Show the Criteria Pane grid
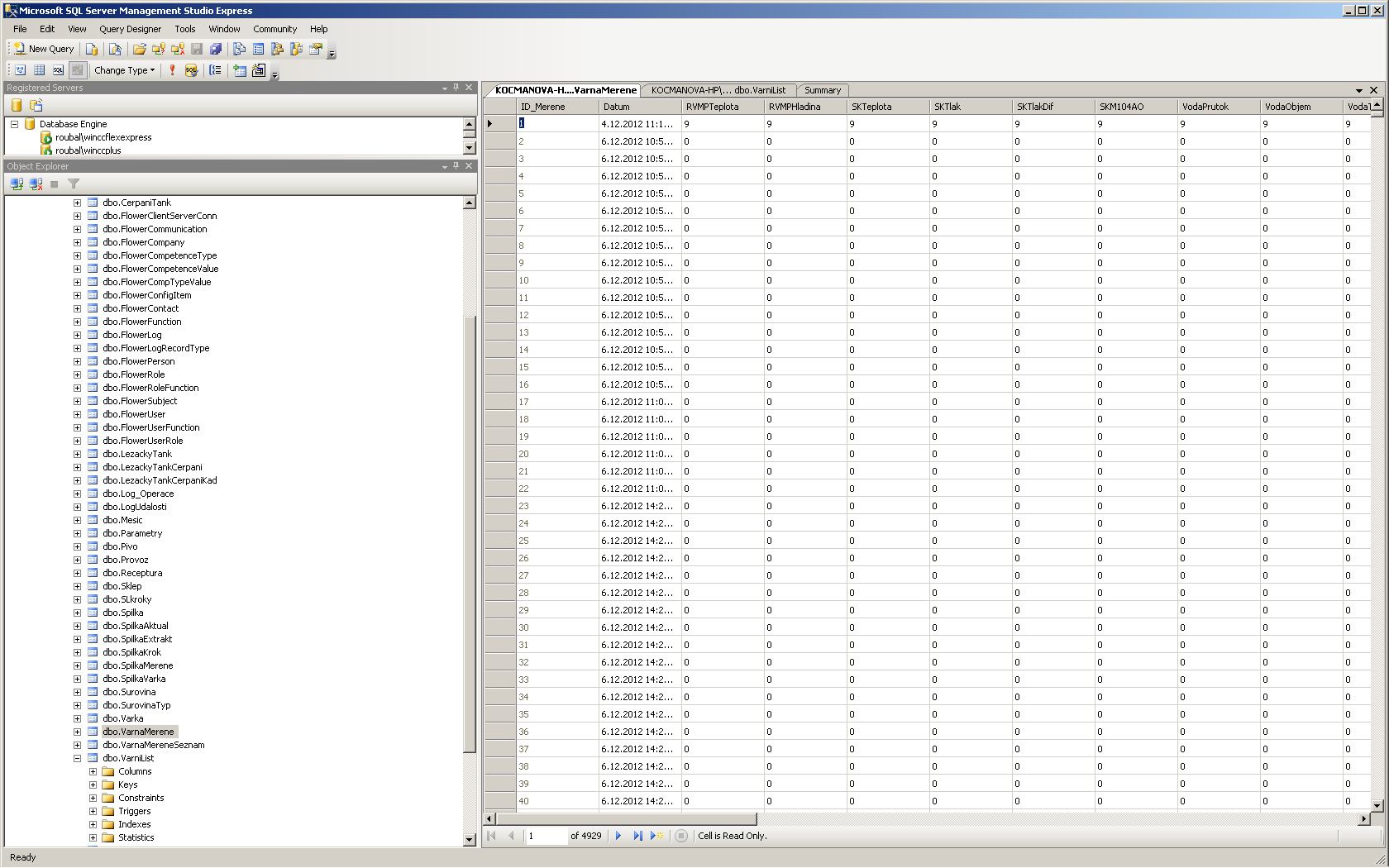 tap(39, 70)
